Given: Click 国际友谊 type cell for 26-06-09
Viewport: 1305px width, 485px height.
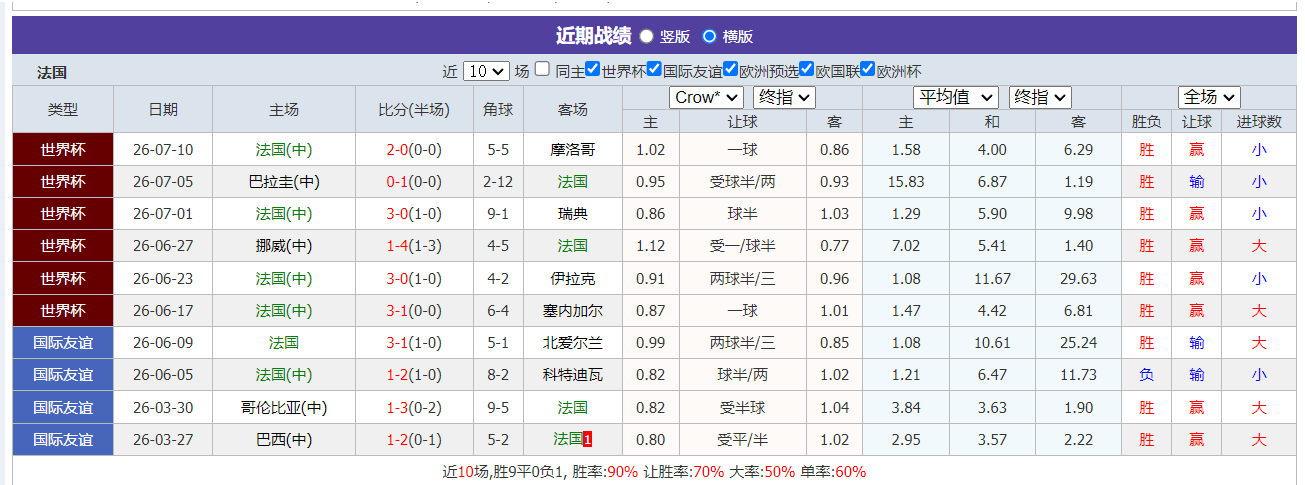Looking at the screenshot, I should tap(63, 343).
